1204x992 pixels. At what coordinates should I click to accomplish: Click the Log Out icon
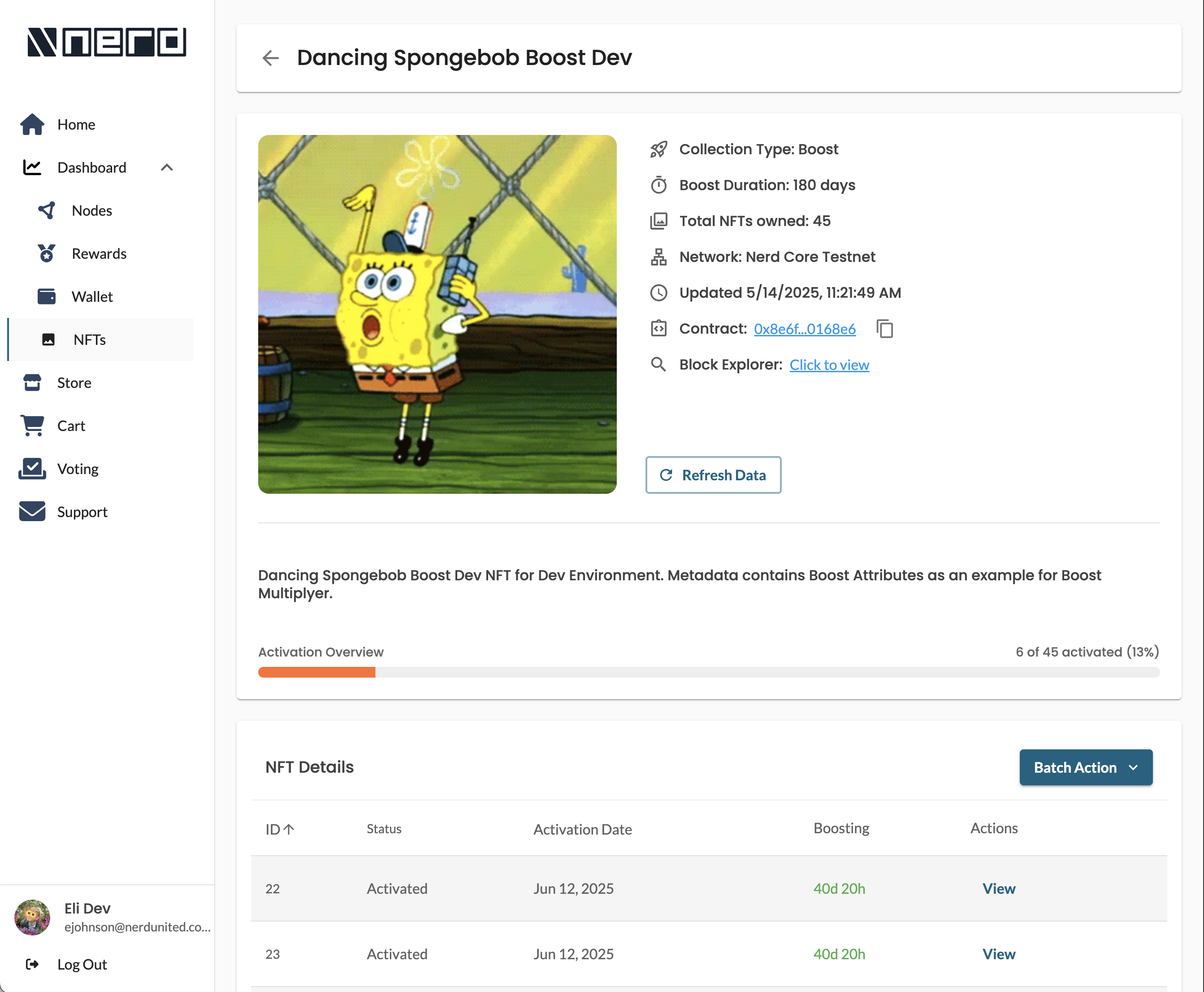pyautogui.click(x=33, y=965)
